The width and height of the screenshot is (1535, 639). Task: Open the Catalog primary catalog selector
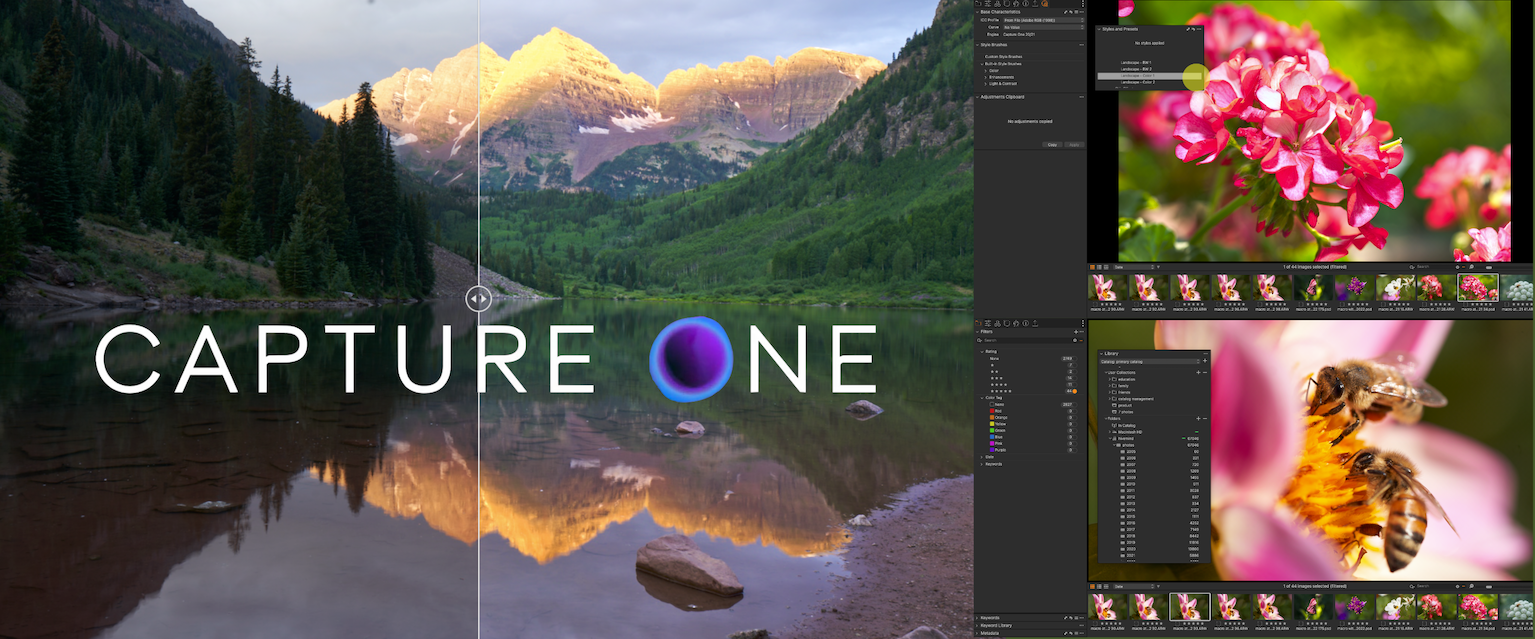(1149, 361)
